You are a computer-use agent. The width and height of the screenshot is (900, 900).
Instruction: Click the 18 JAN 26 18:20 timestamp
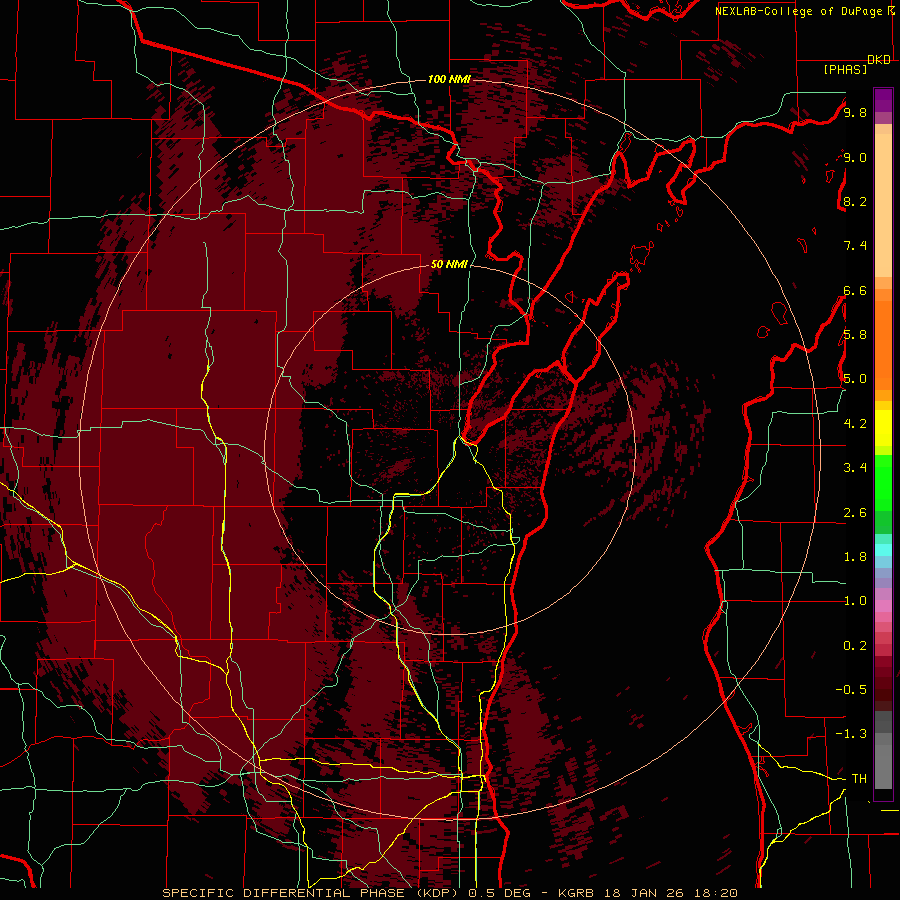(669, 893)
